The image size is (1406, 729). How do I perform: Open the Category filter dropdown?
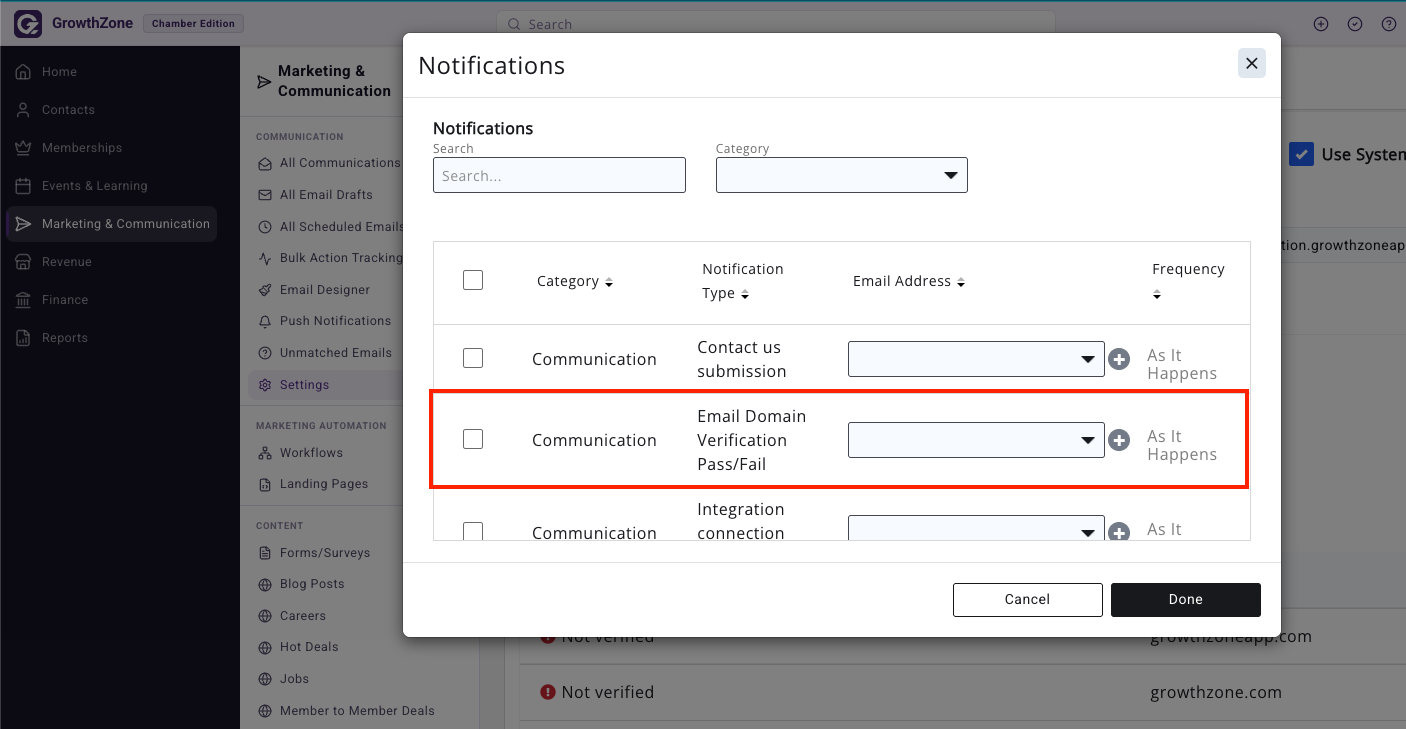[x=842, y=175]
